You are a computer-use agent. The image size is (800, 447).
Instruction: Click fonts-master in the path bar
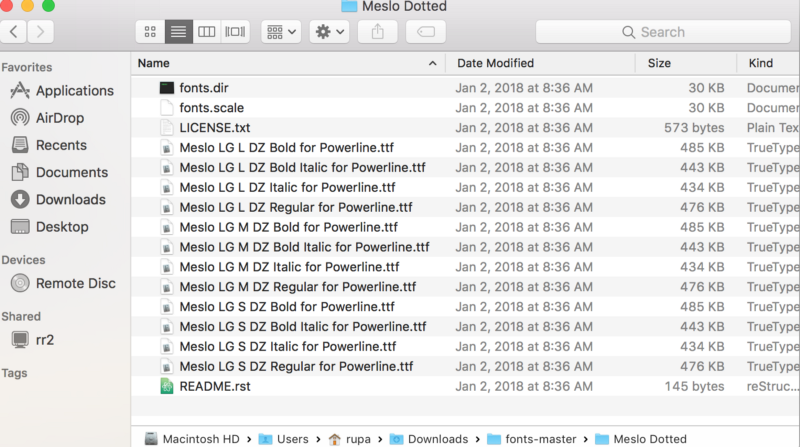tap(532, 439)
